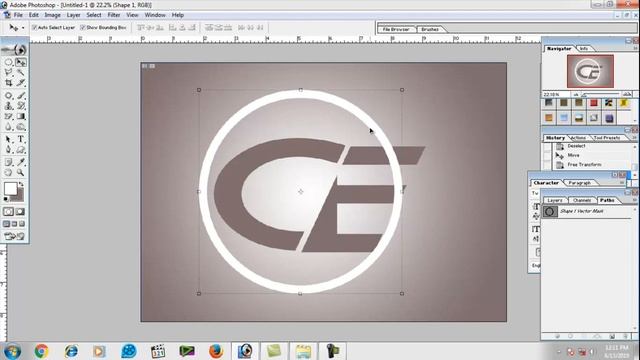Choose Full Screen Mode button

pyautogui.click(x=22, y=224)
